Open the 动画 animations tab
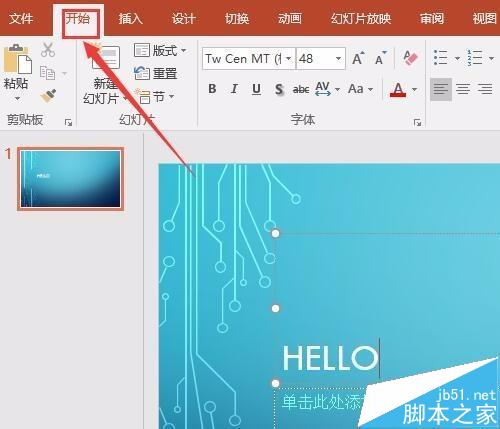The image size is (500, 429). coord(290,18)
